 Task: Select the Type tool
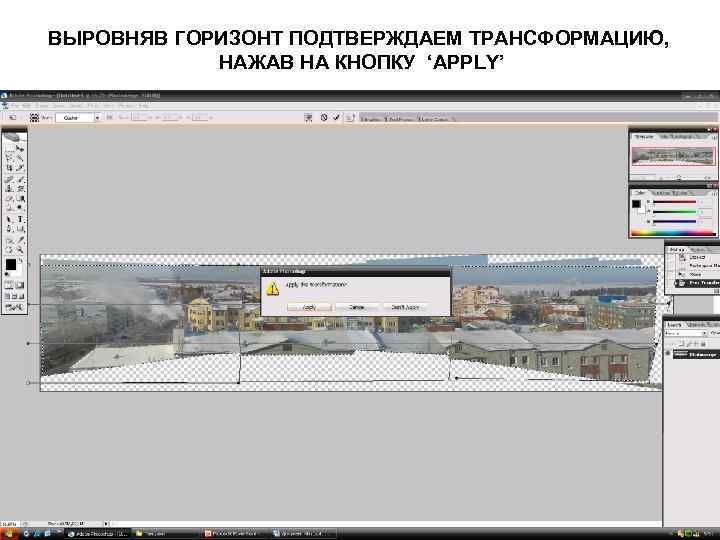tap(20, 219)
